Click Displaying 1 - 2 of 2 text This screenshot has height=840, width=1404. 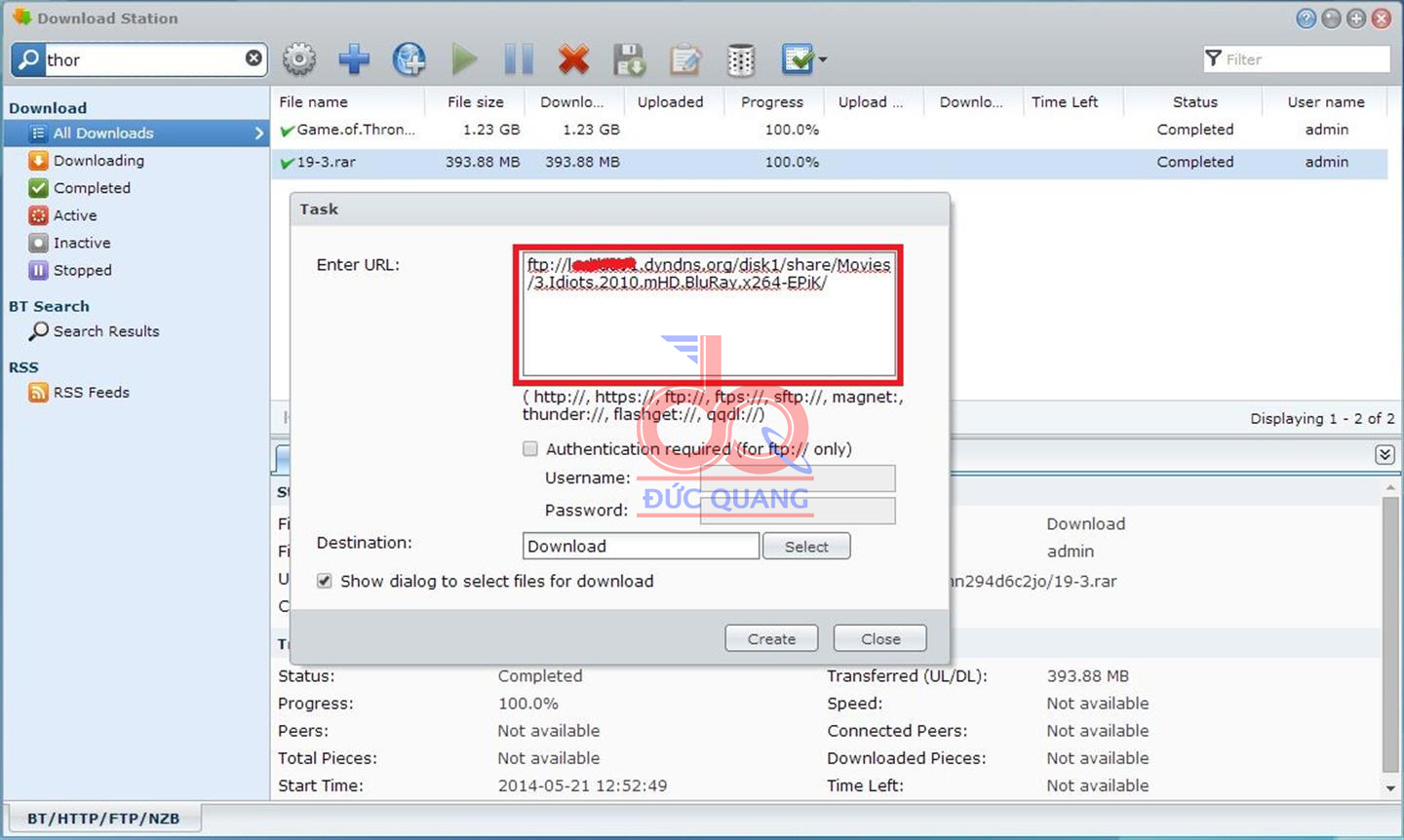coord(1322,418)
